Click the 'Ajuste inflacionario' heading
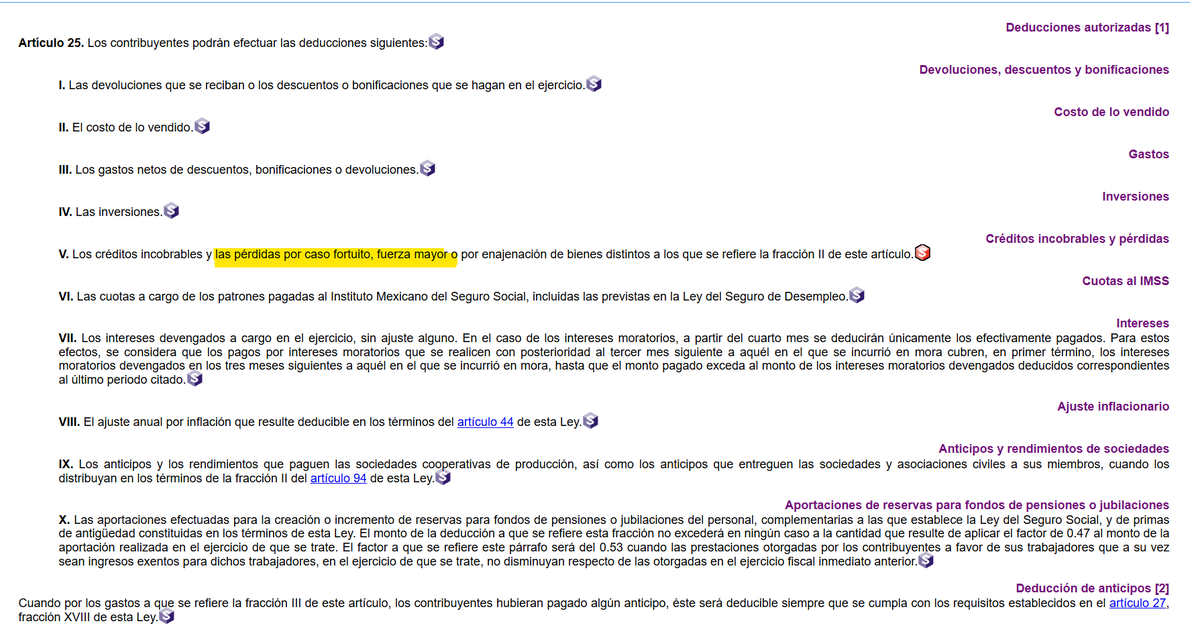 pos(1113,407)
